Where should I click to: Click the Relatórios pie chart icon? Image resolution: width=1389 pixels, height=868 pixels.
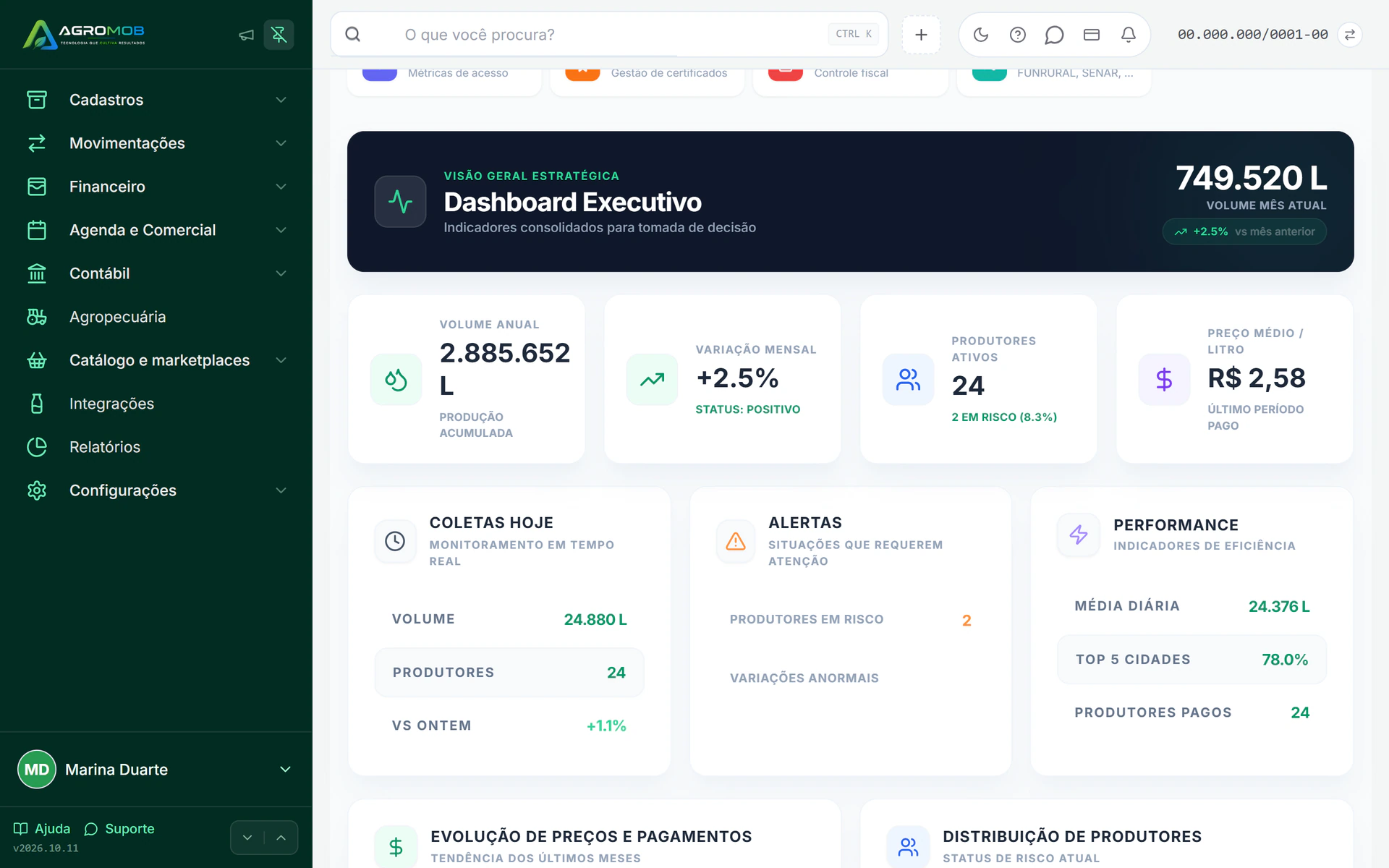pos(37,447)
